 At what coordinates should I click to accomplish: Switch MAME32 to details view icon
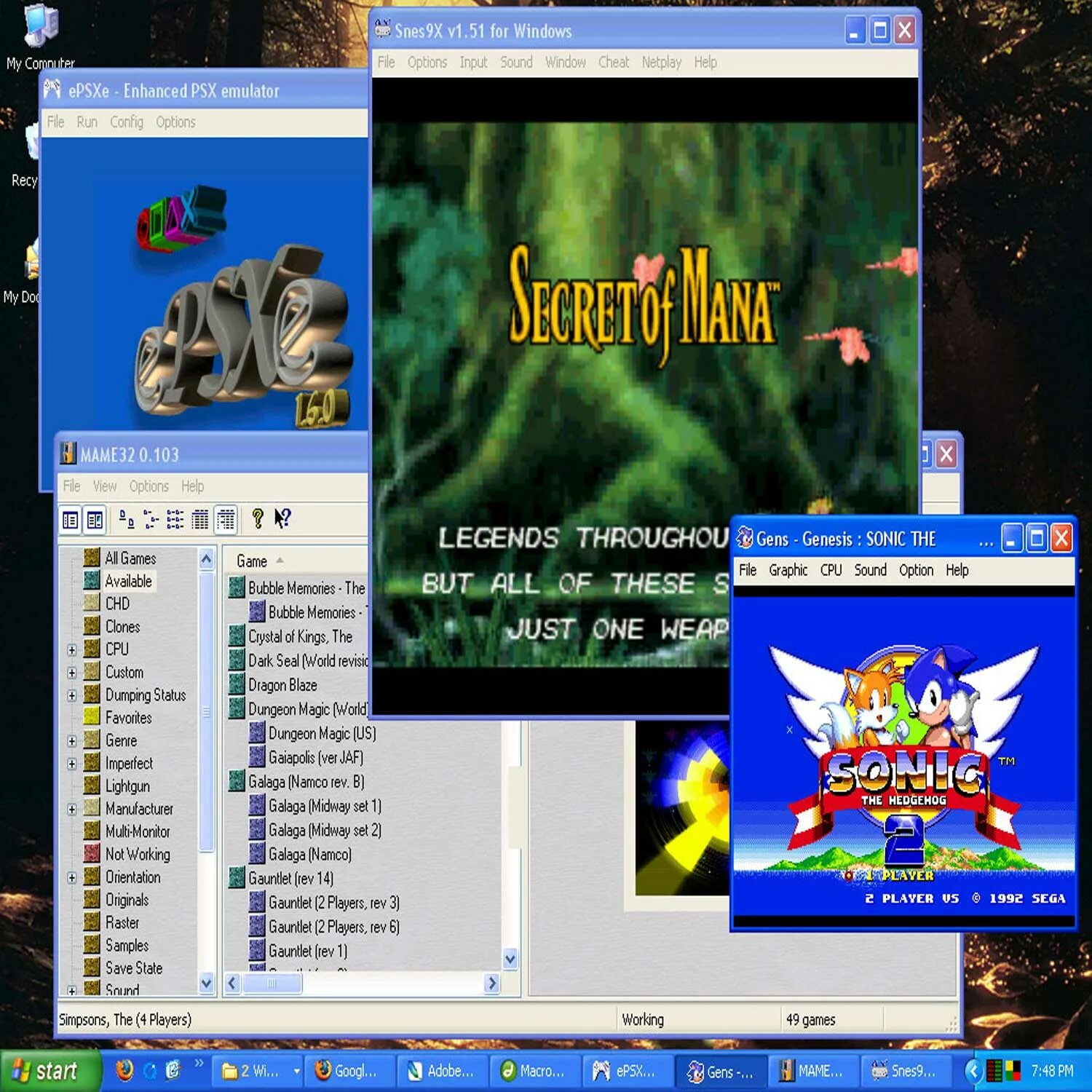click(x=200, y=519)
